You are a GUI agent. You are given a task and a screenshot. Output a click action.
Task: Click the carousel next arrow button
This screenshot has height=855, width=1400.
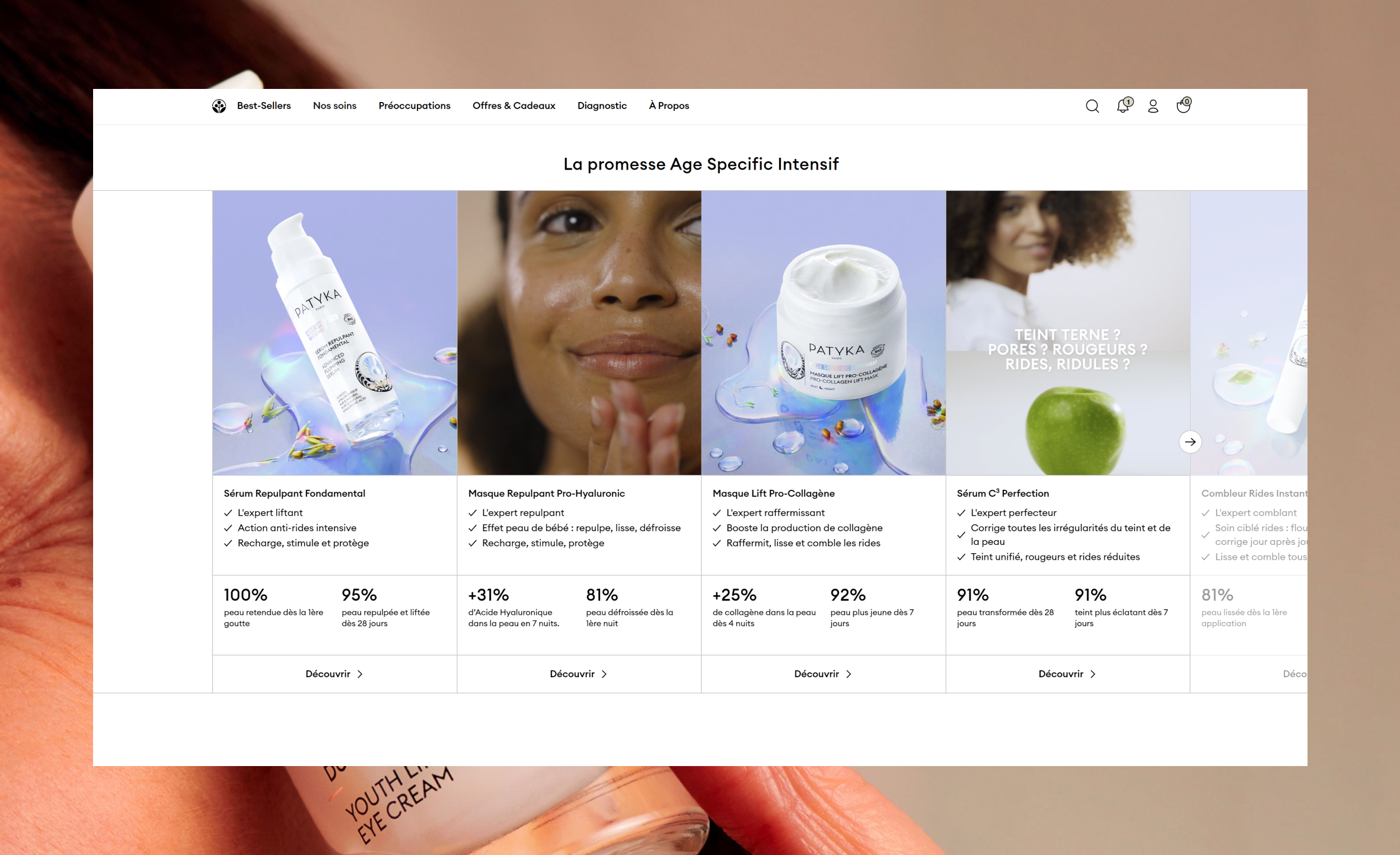pyautogui.click(x=1190, y=442)
